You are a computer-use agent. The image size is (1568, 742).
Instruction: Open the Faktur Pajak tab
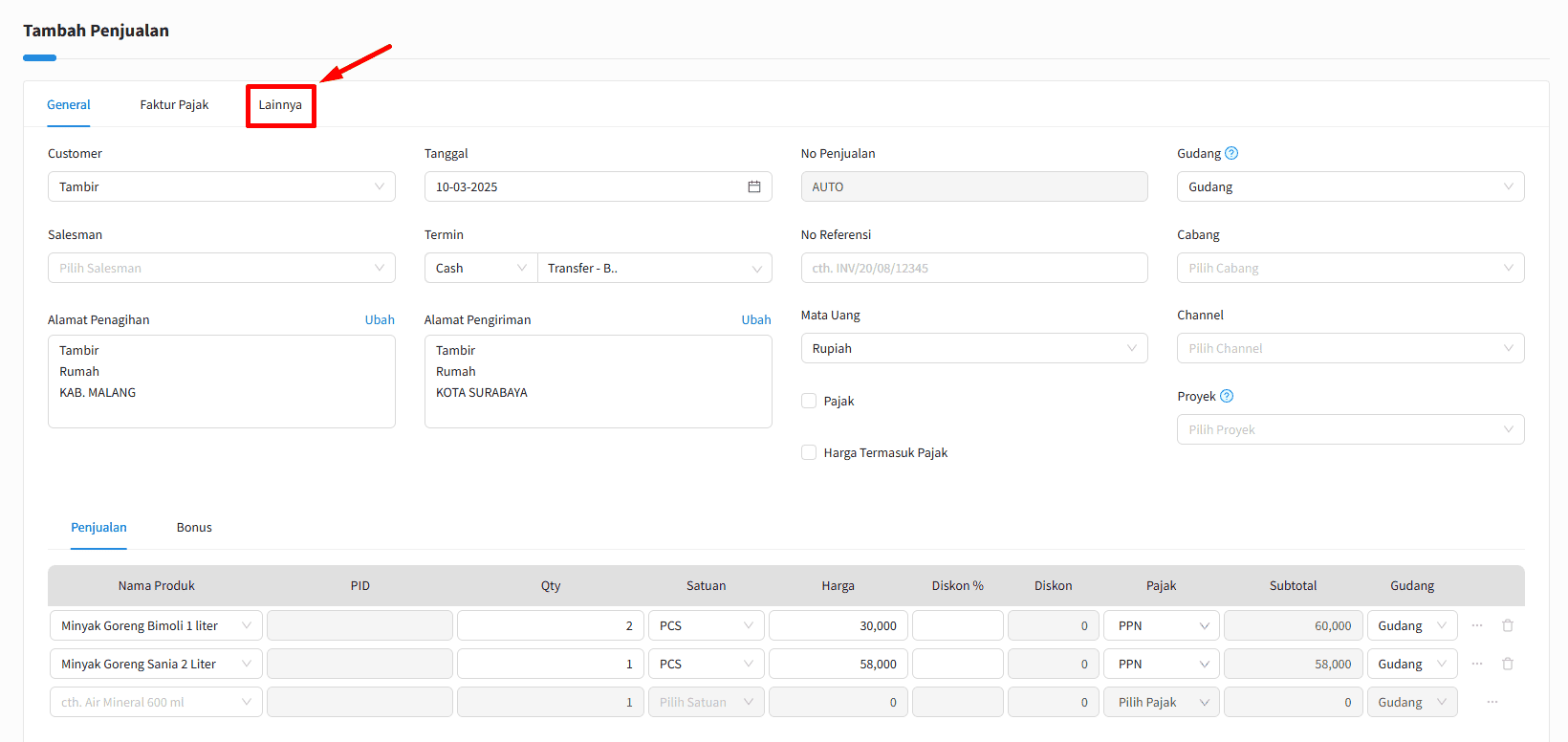click(x=174, y=105)
